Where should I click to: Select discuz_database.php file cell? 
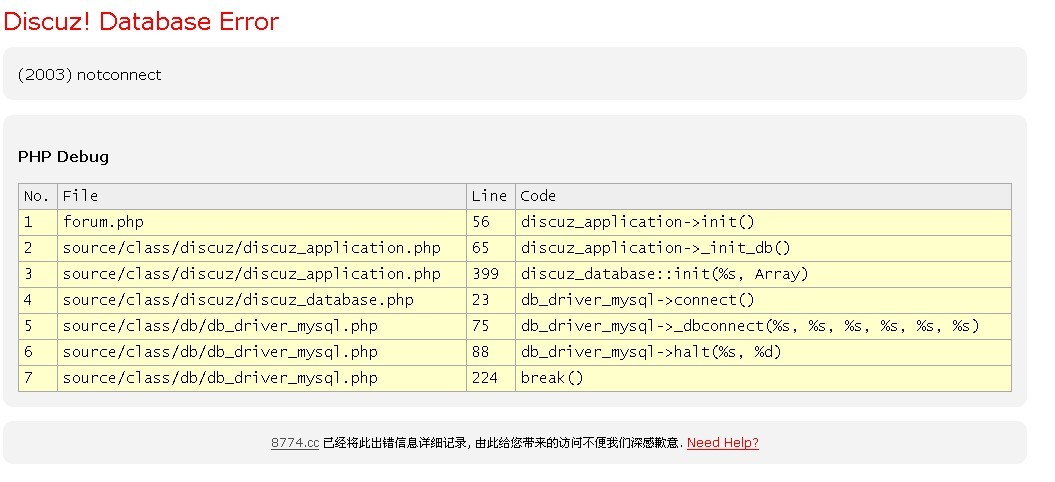(x=262, y=300)
